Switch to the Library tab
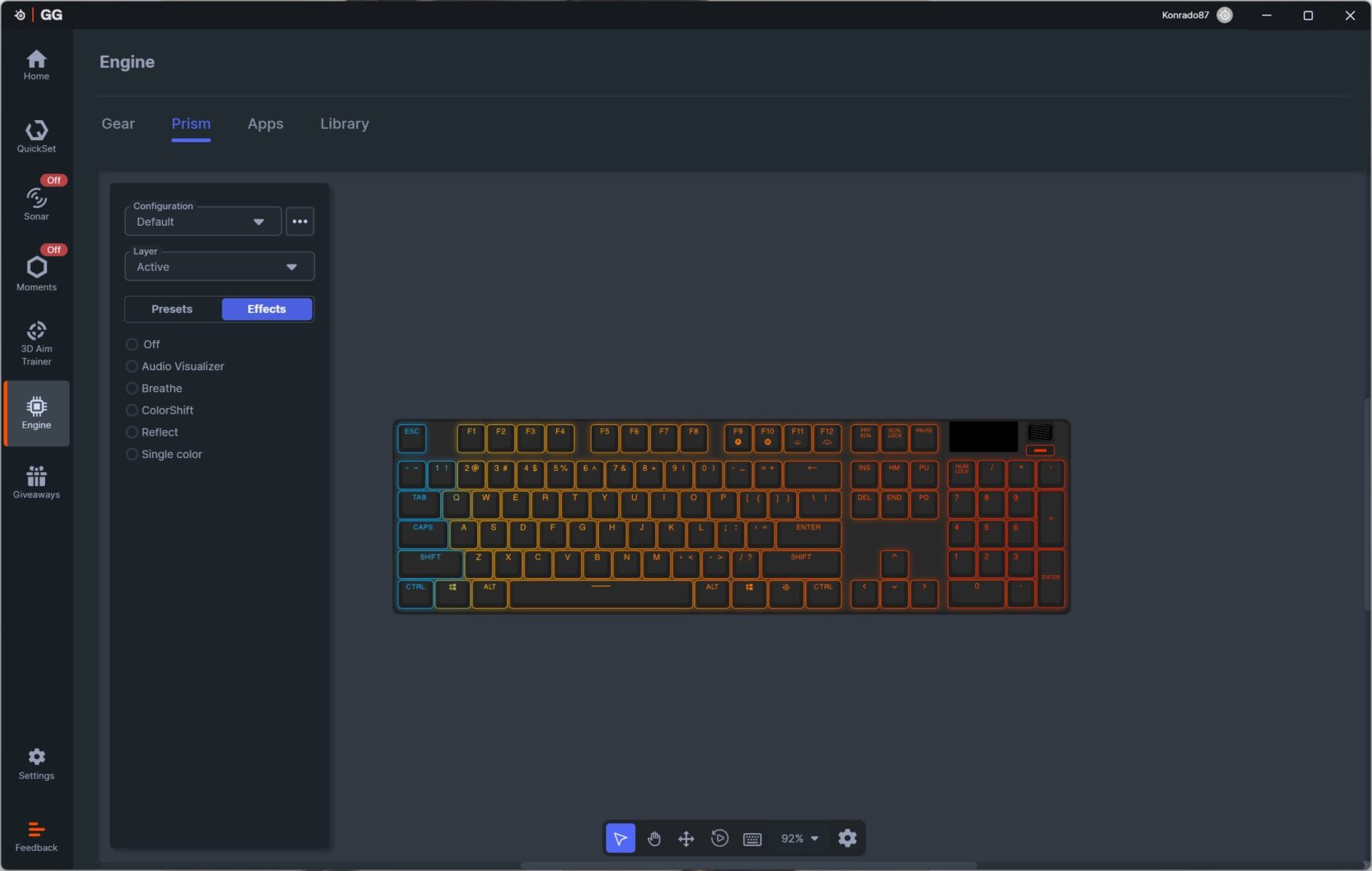Screen dimensions: 1372x871 [x=344, y=123]
